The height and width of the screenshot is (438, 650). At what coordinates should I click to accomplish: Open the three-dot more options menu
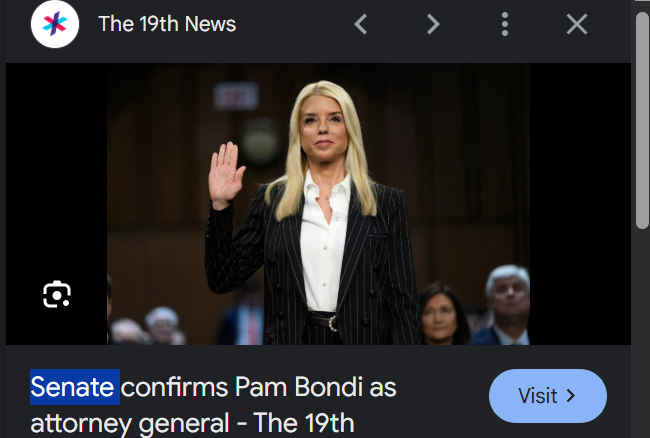(504, 24)
